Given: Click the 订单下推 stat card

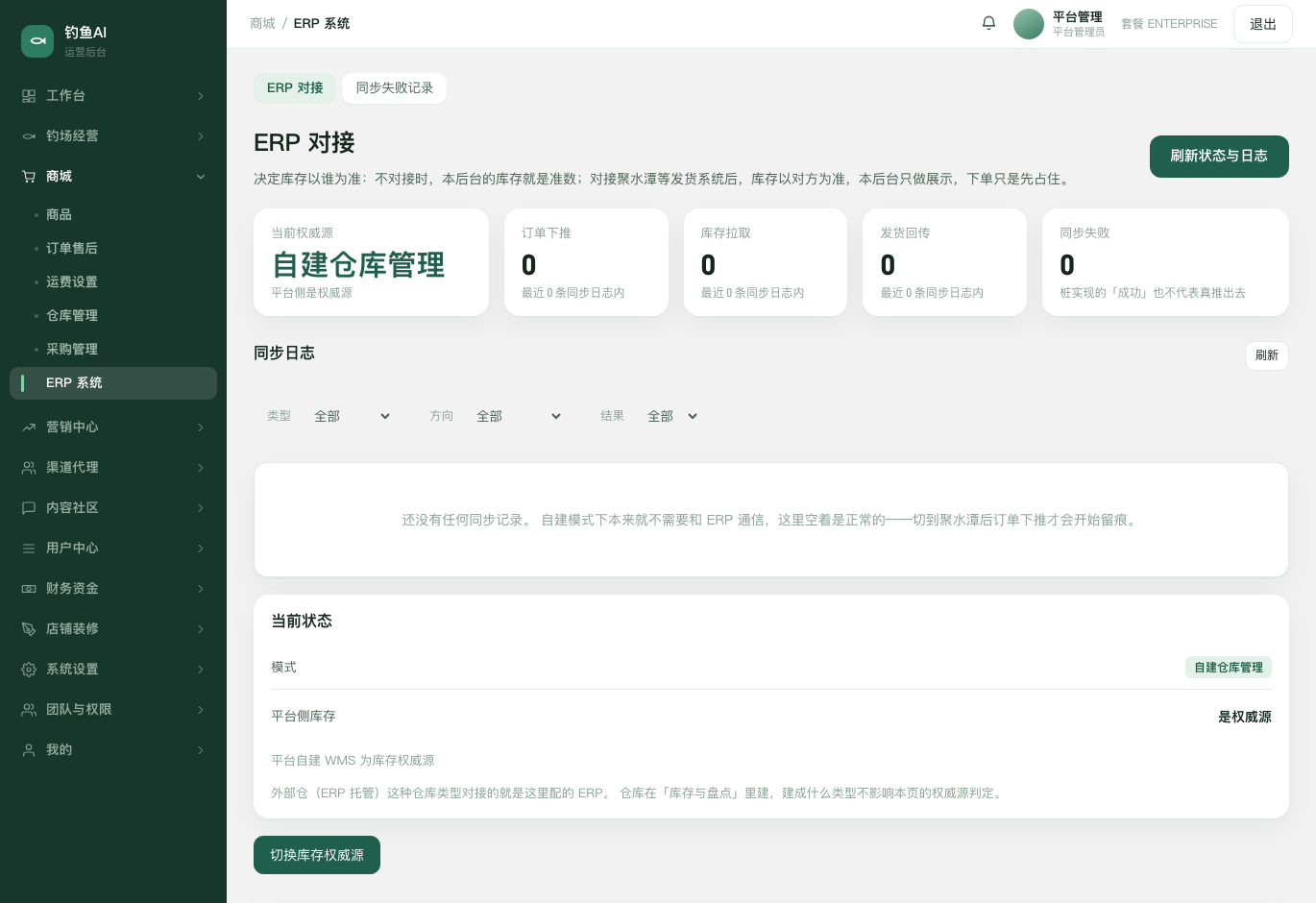Looking at the screenshot, I should [586, 262].
